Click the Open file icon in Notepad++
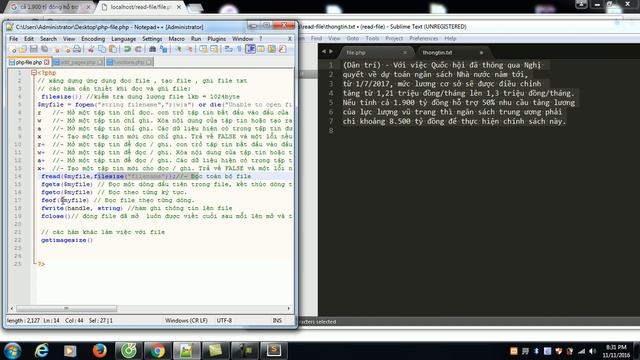 (23, 49)
